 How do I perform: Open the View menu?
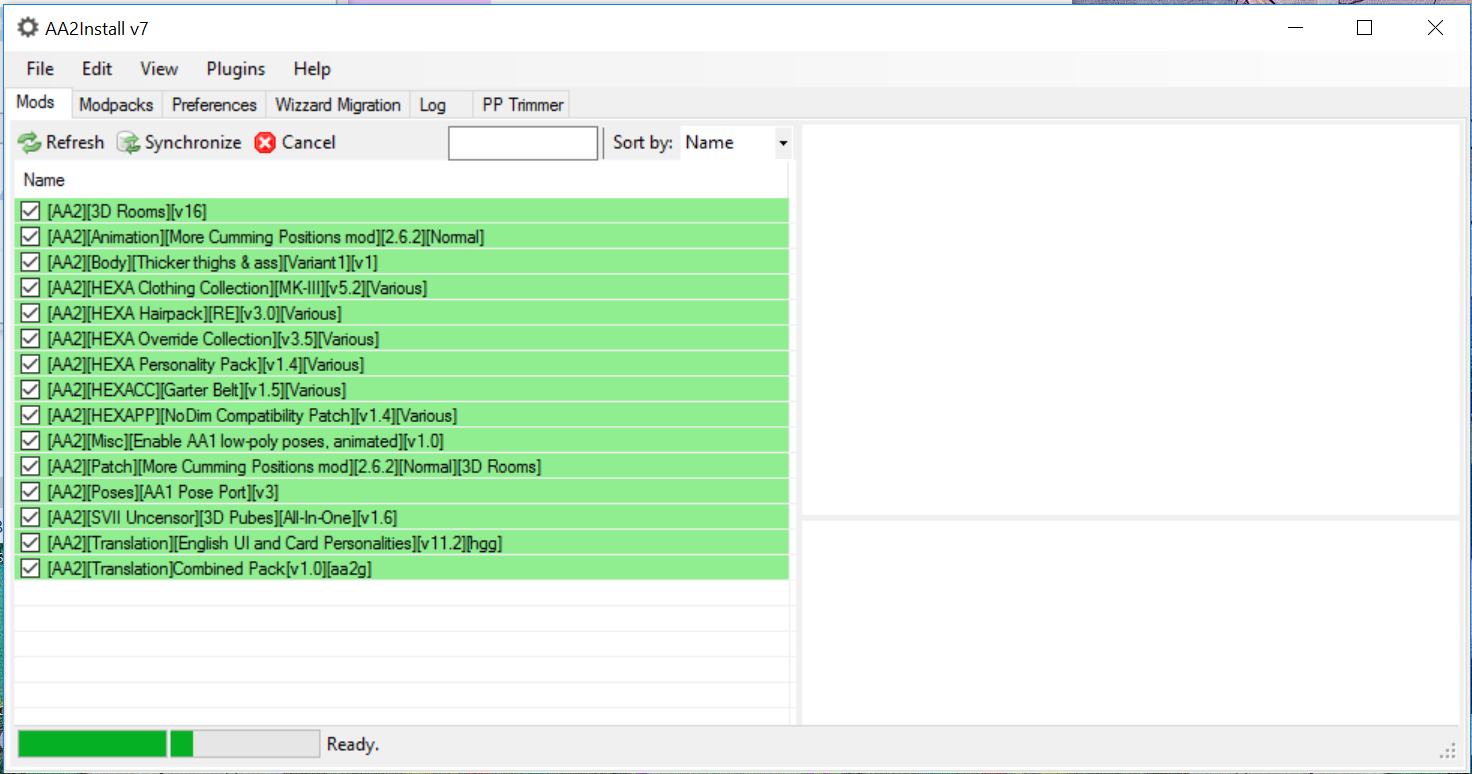[x=159, y=69]
